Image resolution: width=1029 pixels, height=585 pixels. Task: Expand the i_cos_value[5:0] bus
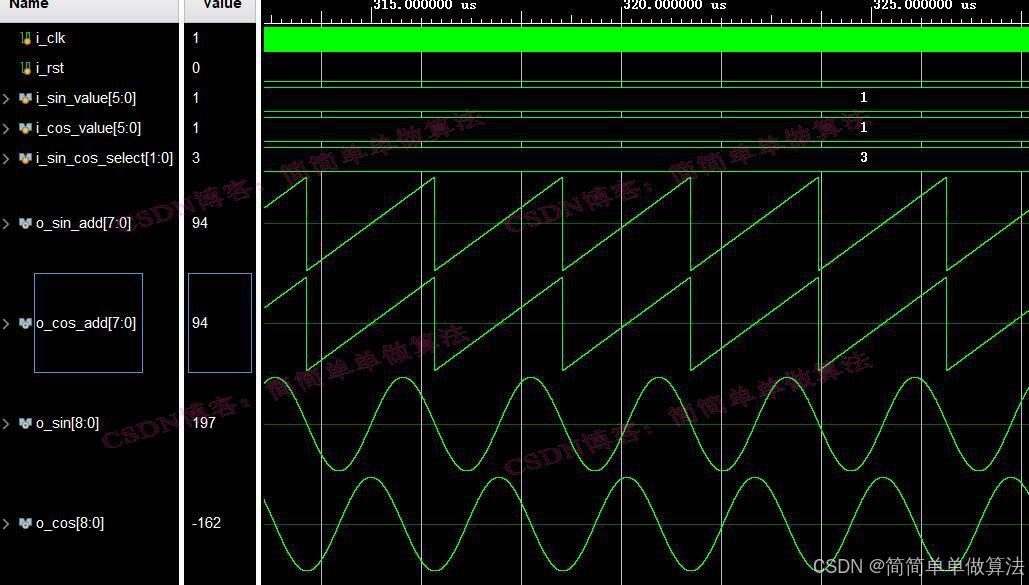coord(6,129)
